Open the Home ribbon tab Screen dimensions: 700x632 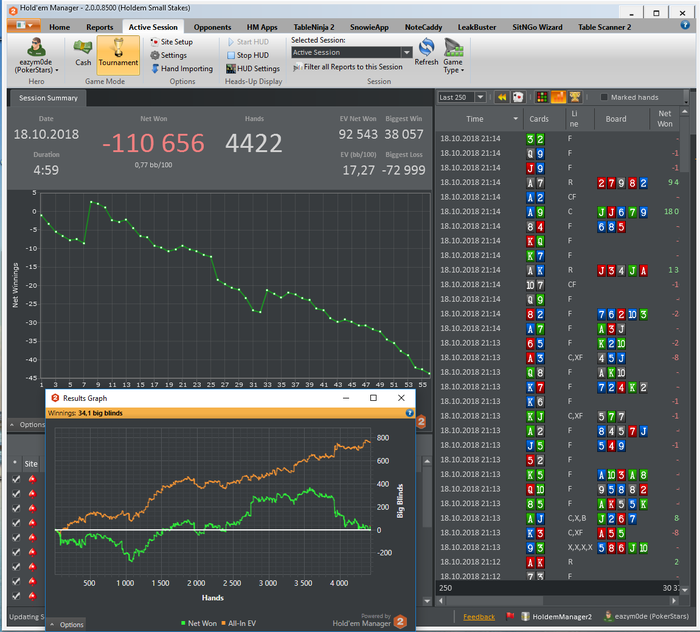click(x=59, y=27)
